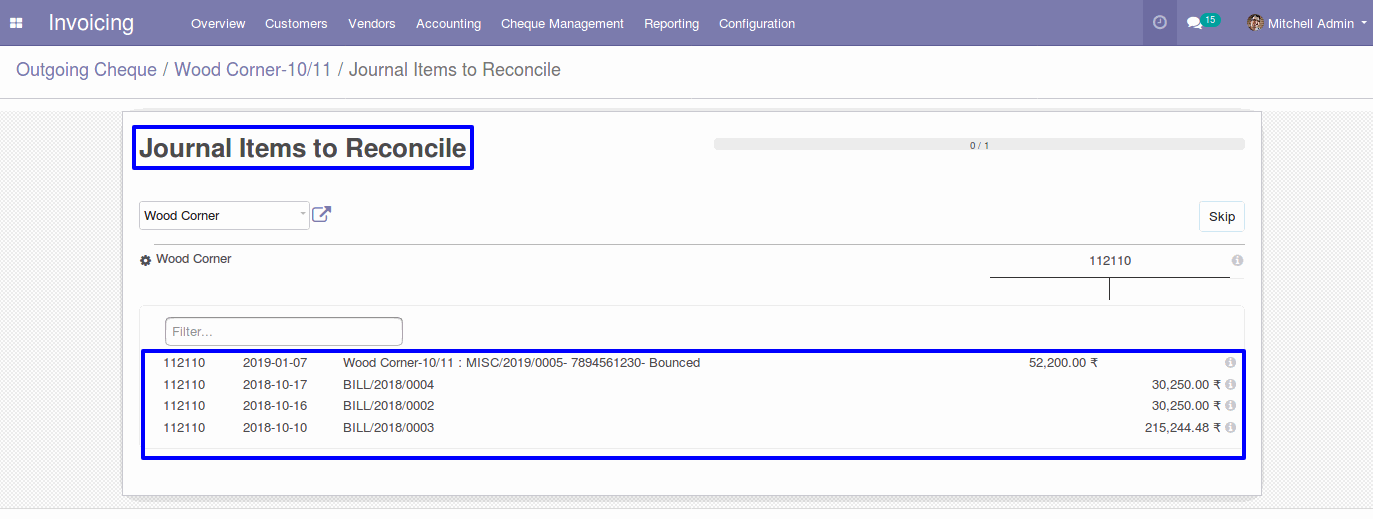Open the Cheque Management menu
Screen dimensions: 1373x519
coord(562,23)
